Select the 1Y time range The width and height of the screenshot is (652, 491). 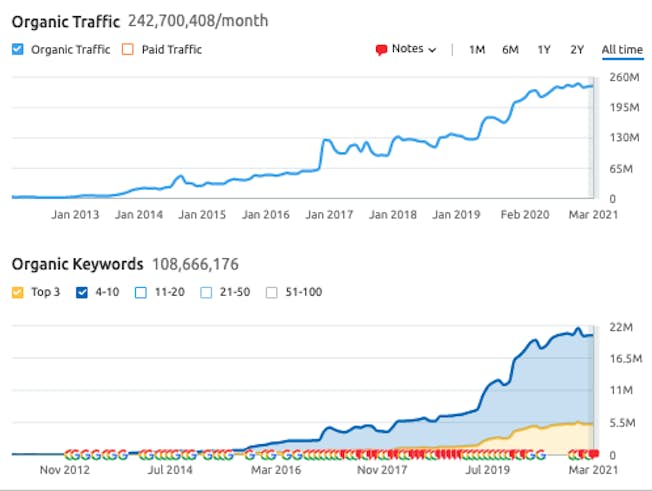[x=544, y=49]
